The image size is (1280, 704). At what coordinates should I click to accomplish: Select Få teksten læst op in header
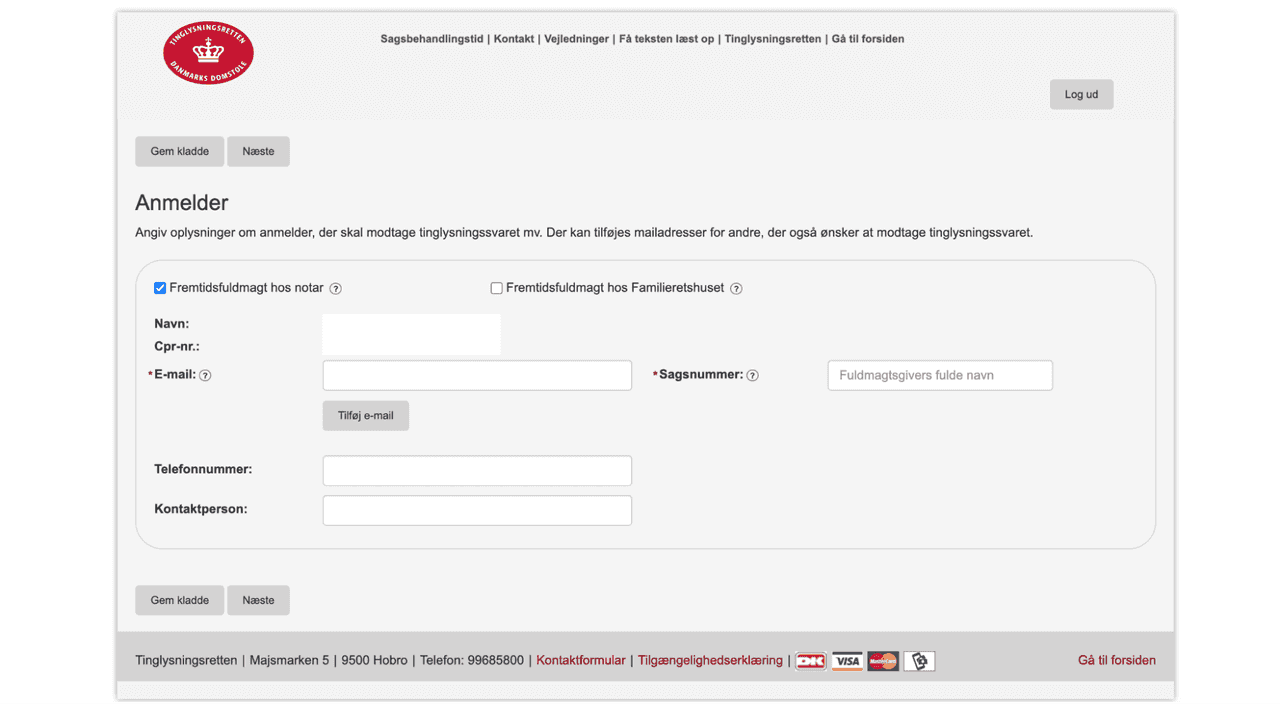click(x=666, y=39)
